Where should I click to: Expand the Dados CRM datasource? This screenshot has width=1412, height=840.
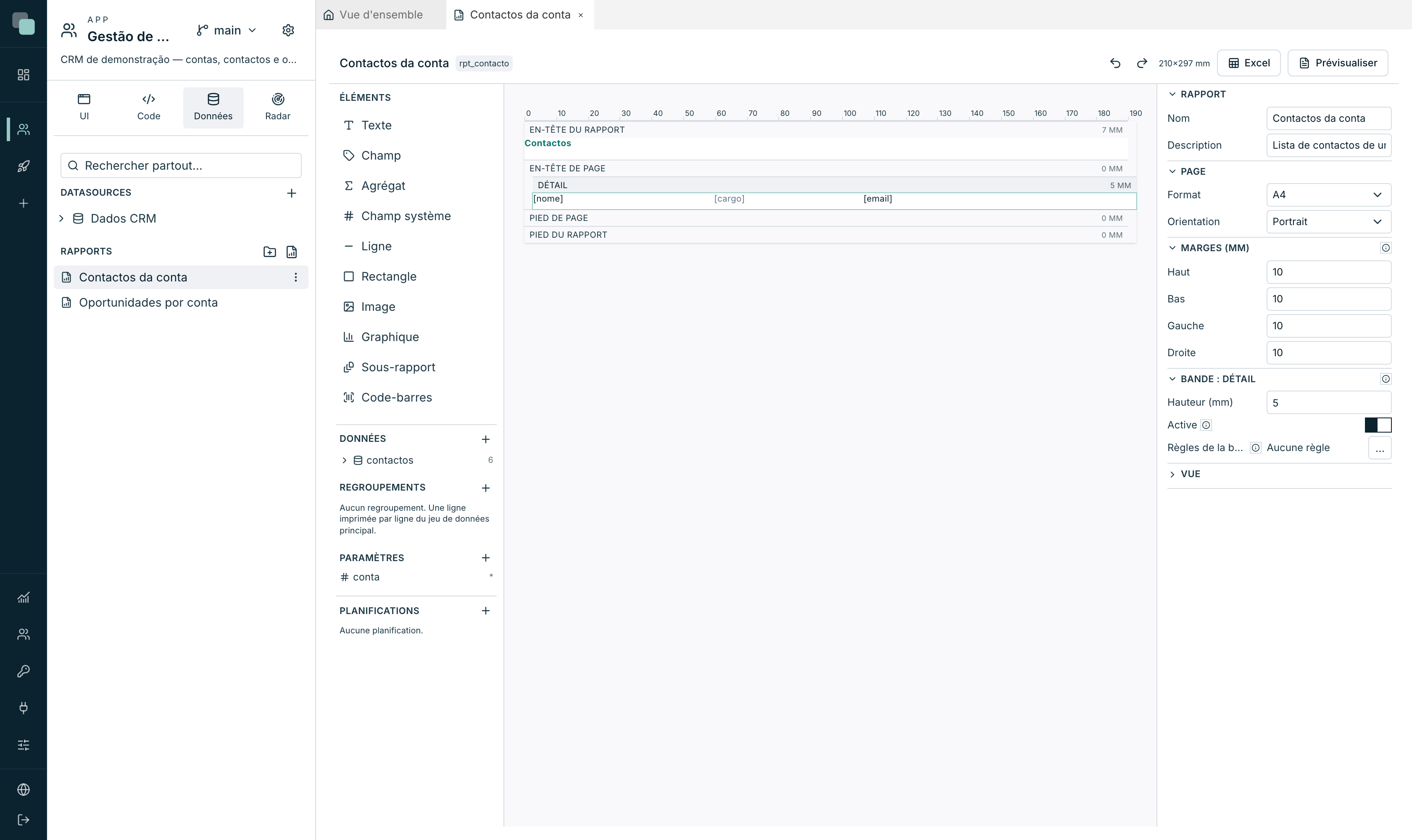pyautogui.click(x=62, y=218)
